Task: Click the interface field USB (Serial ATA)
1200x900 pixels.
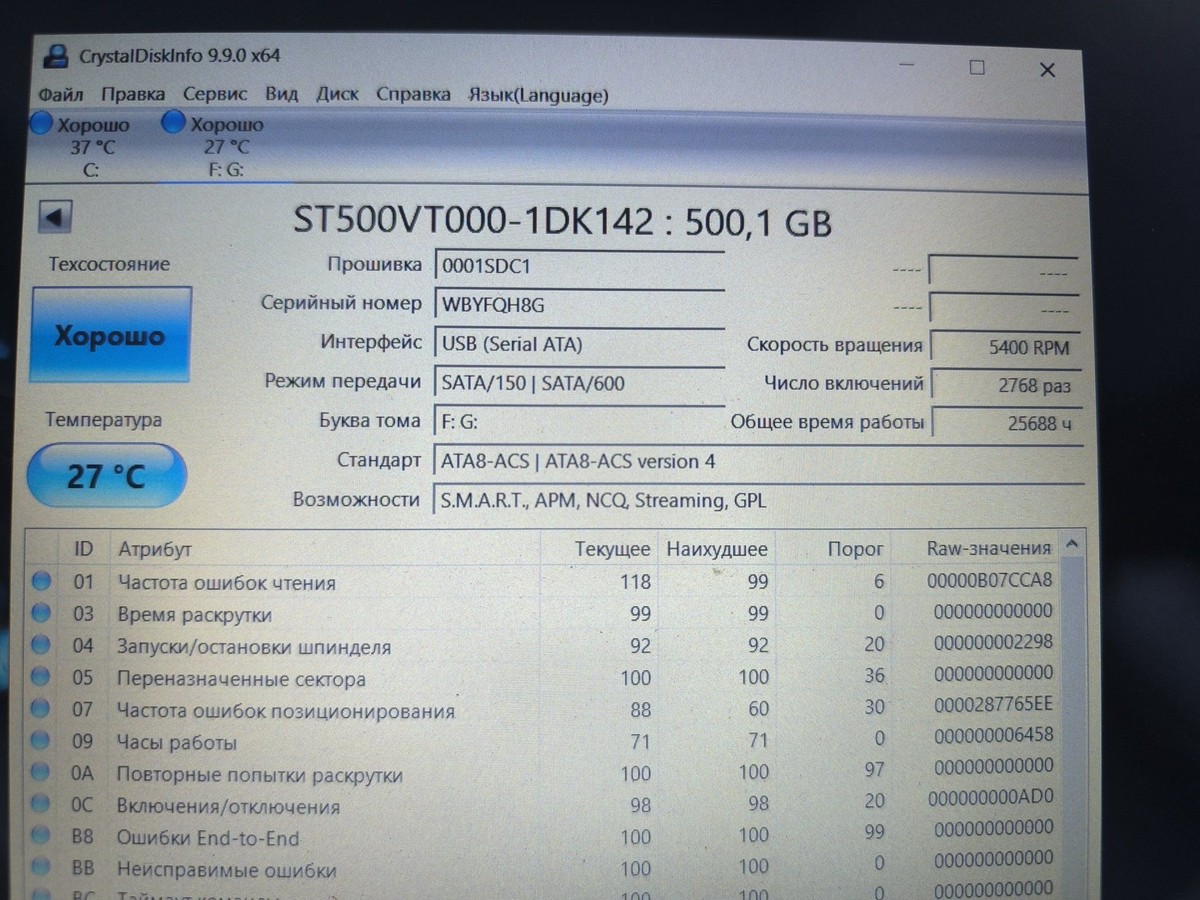Action: pos(580,344)
